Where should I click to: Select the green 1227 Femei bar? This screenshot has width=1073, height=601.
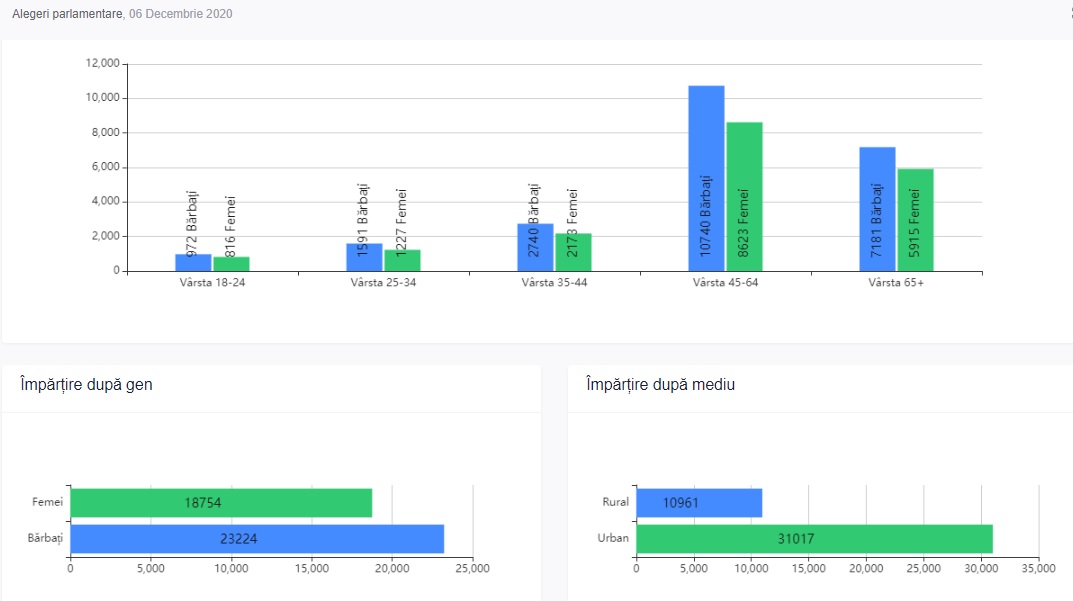pos(402,260)
